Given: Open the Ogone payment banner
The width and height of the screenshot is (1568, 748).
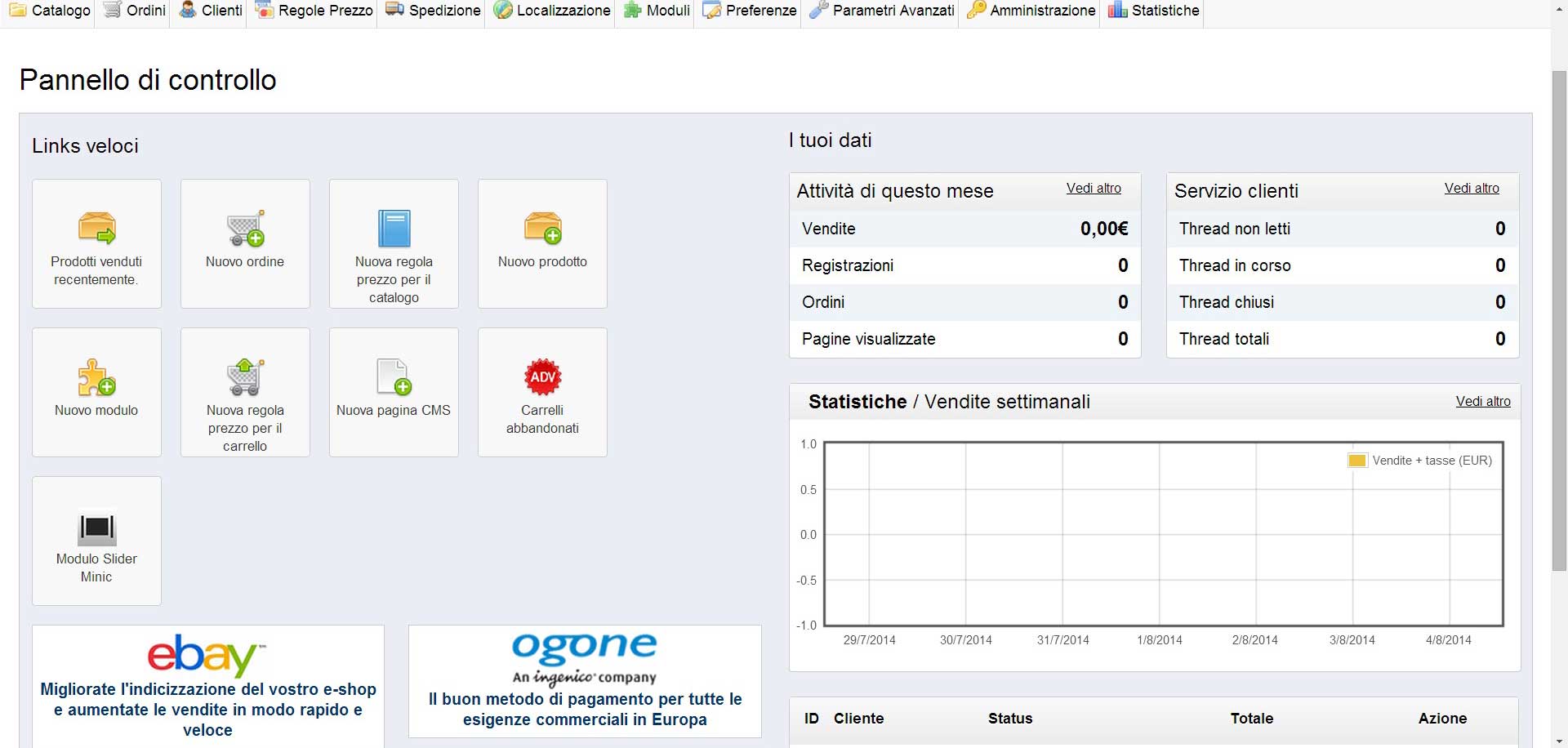Looking at the screenshot, I should 585,681.
